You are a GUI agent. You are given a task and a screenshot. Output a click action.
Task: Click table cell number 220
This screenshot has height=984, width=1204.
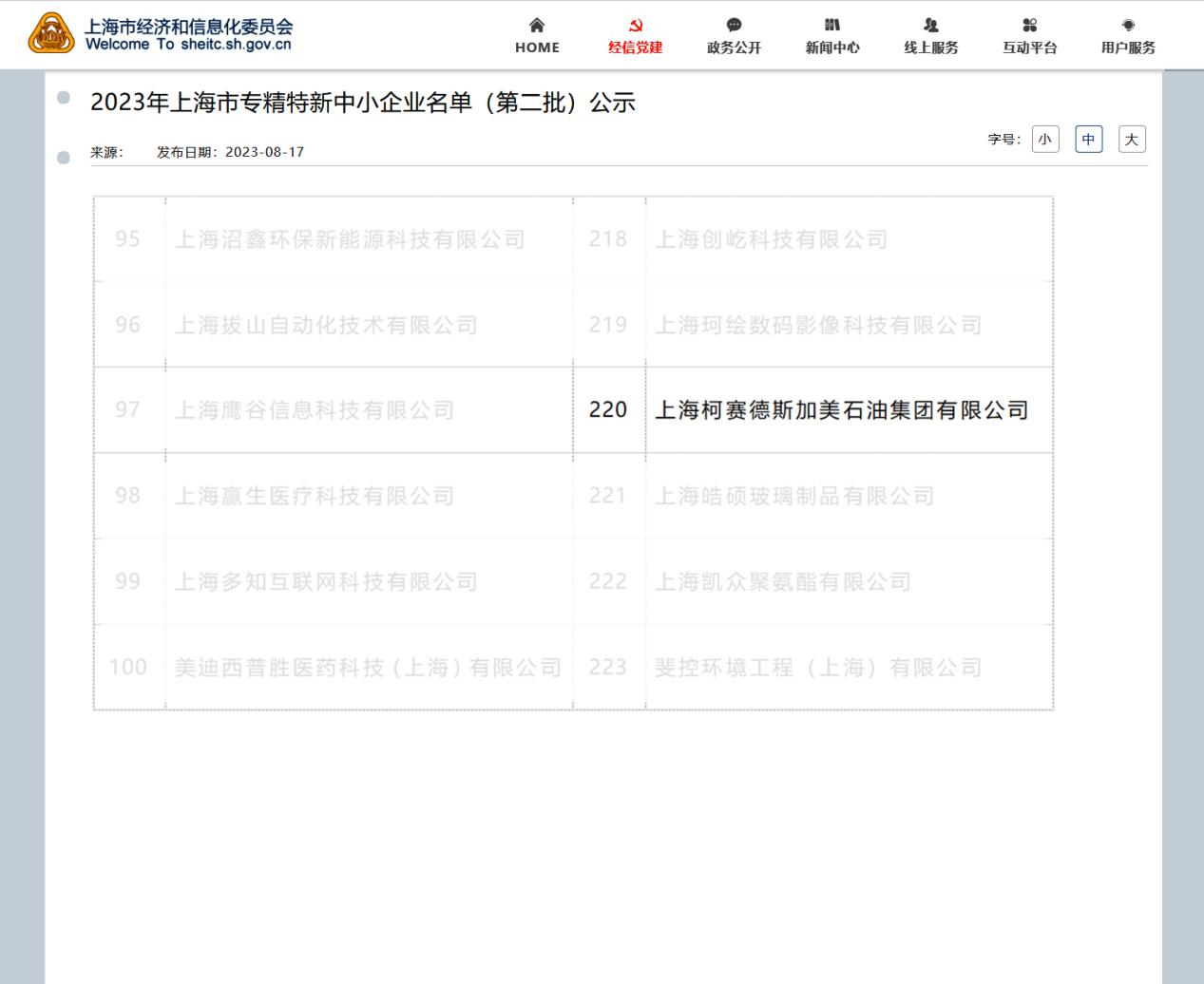pyautogui.click(x=608, y=410)
